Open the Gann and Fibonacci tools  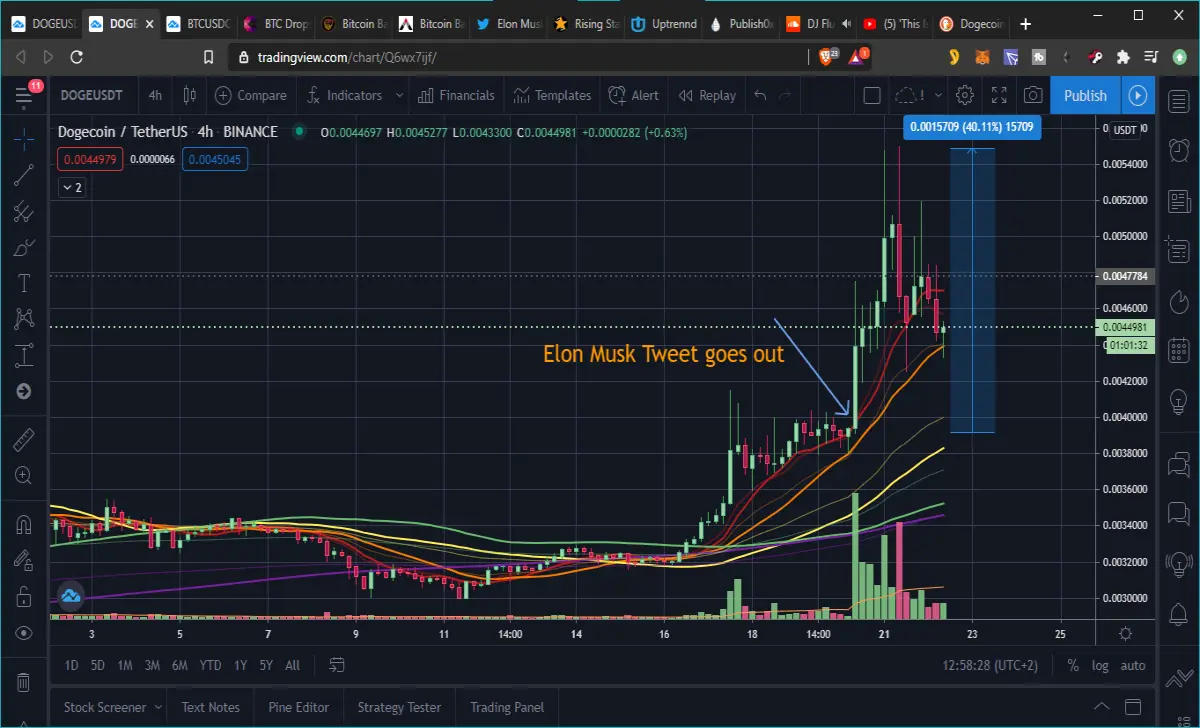(24, 211)
